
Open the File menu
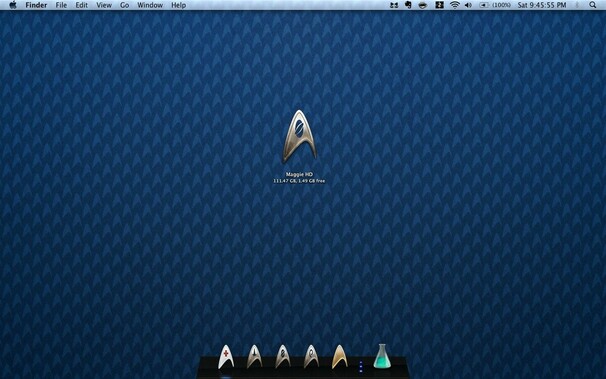[x=61, y=5]
